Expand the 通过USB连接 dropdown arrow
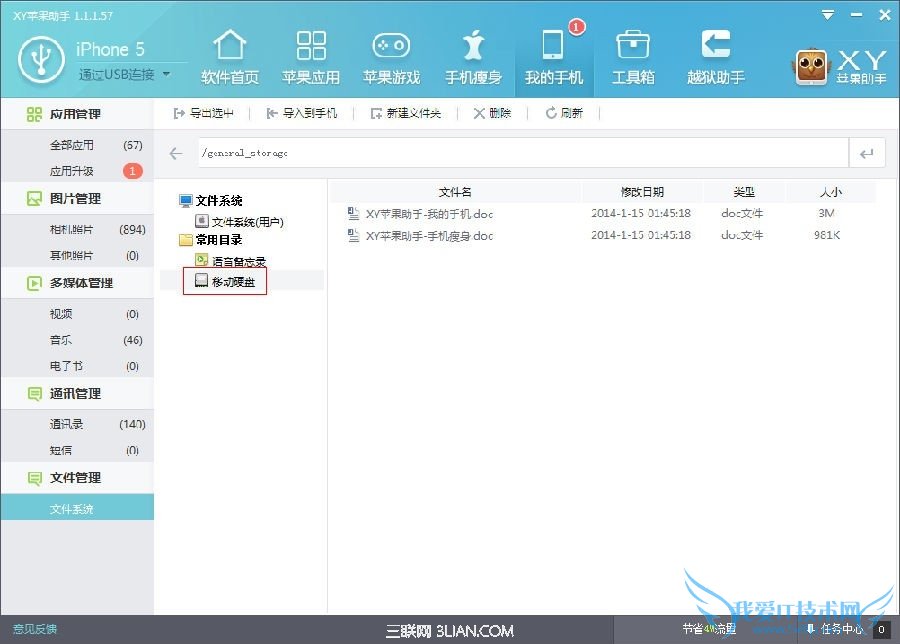 pos(166,74)
